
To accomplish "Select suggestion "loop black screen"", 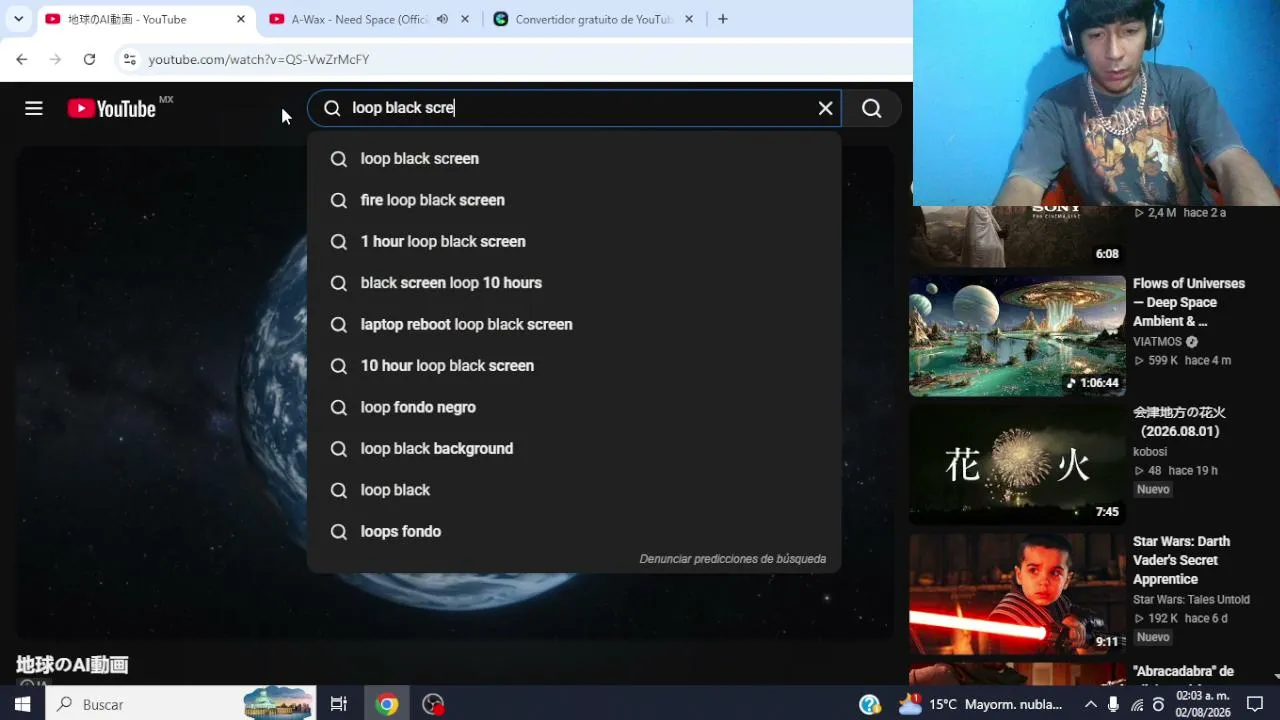I will click(574, 159).
